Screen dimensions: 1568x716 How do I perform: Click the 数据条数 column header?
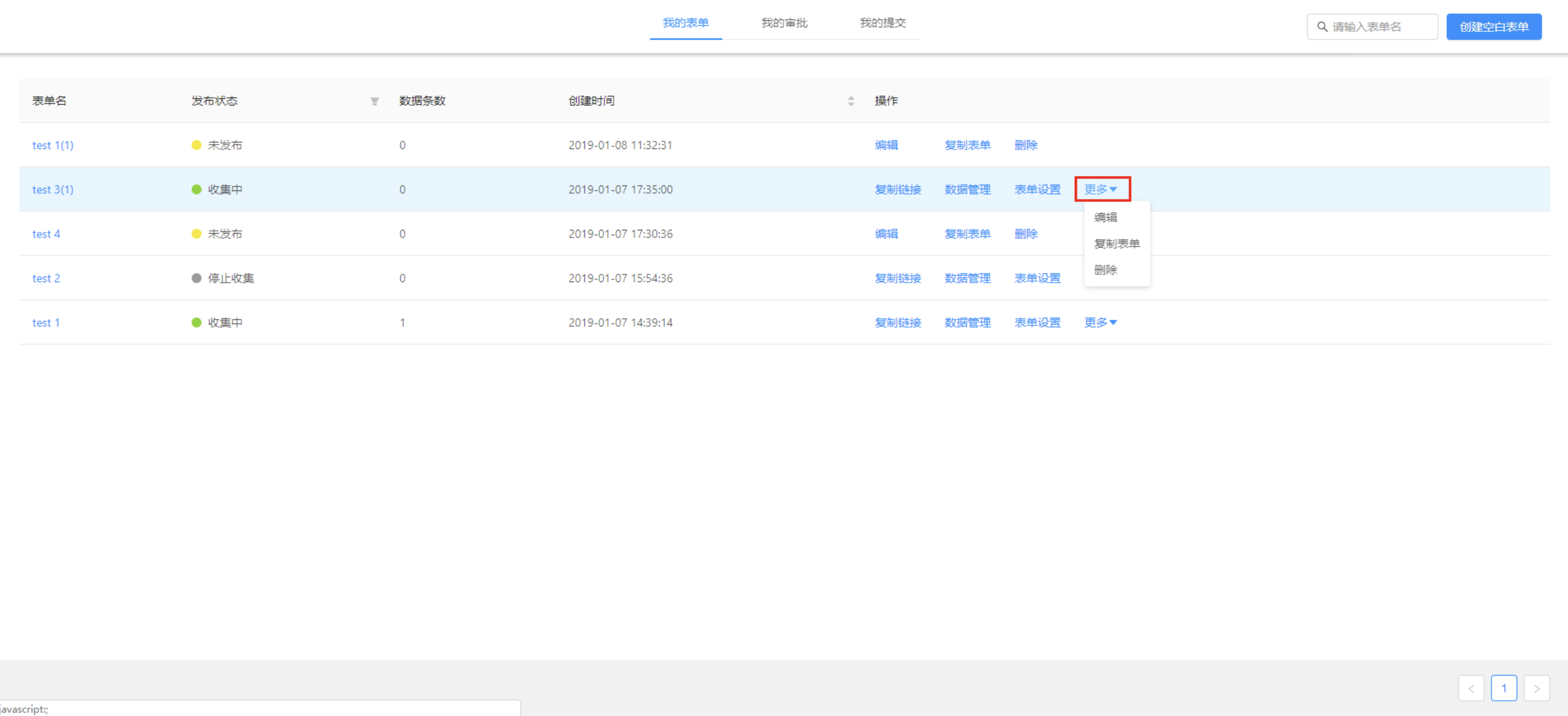[x=422, y=101]
